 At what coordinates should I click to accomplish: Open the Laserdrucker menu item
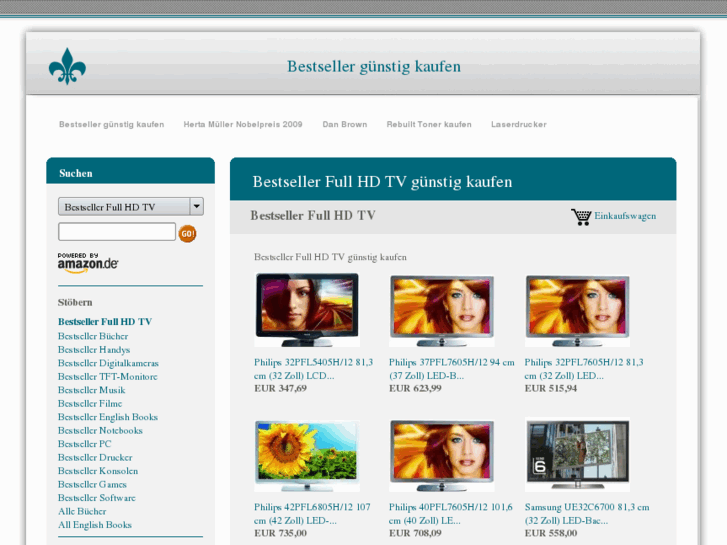(x=519, y=124)
